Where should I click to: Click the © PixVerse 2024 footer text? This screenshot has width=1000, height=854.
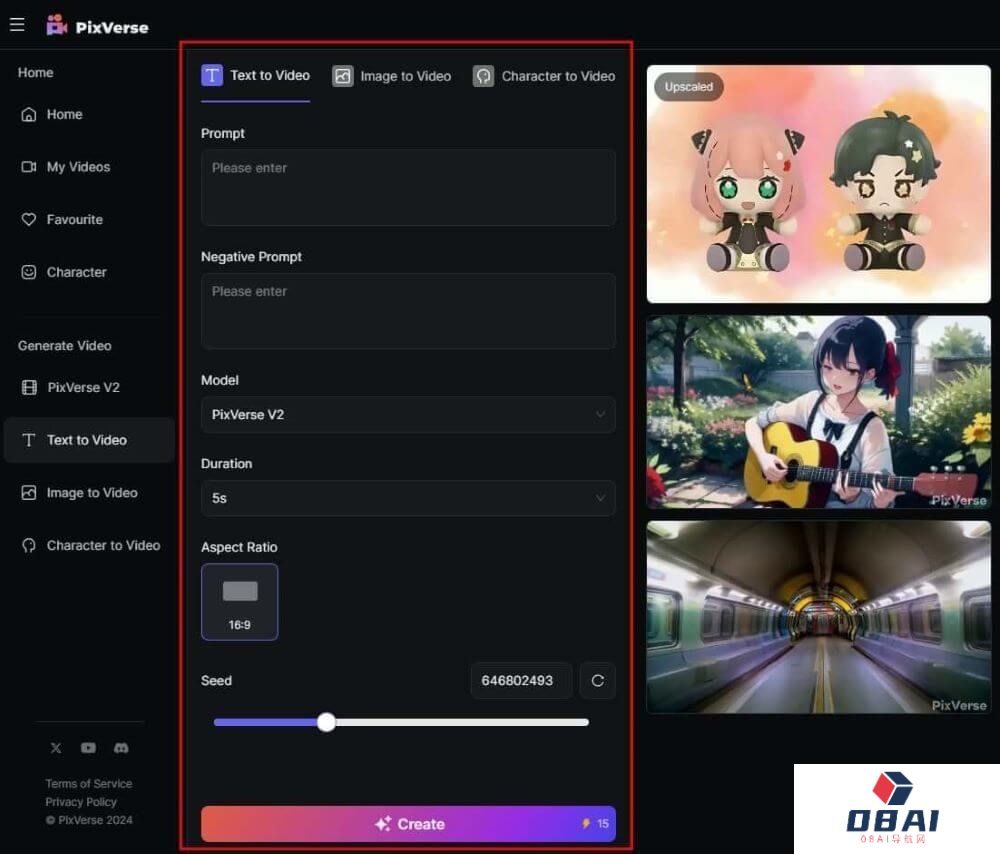(x=89, y=820)
